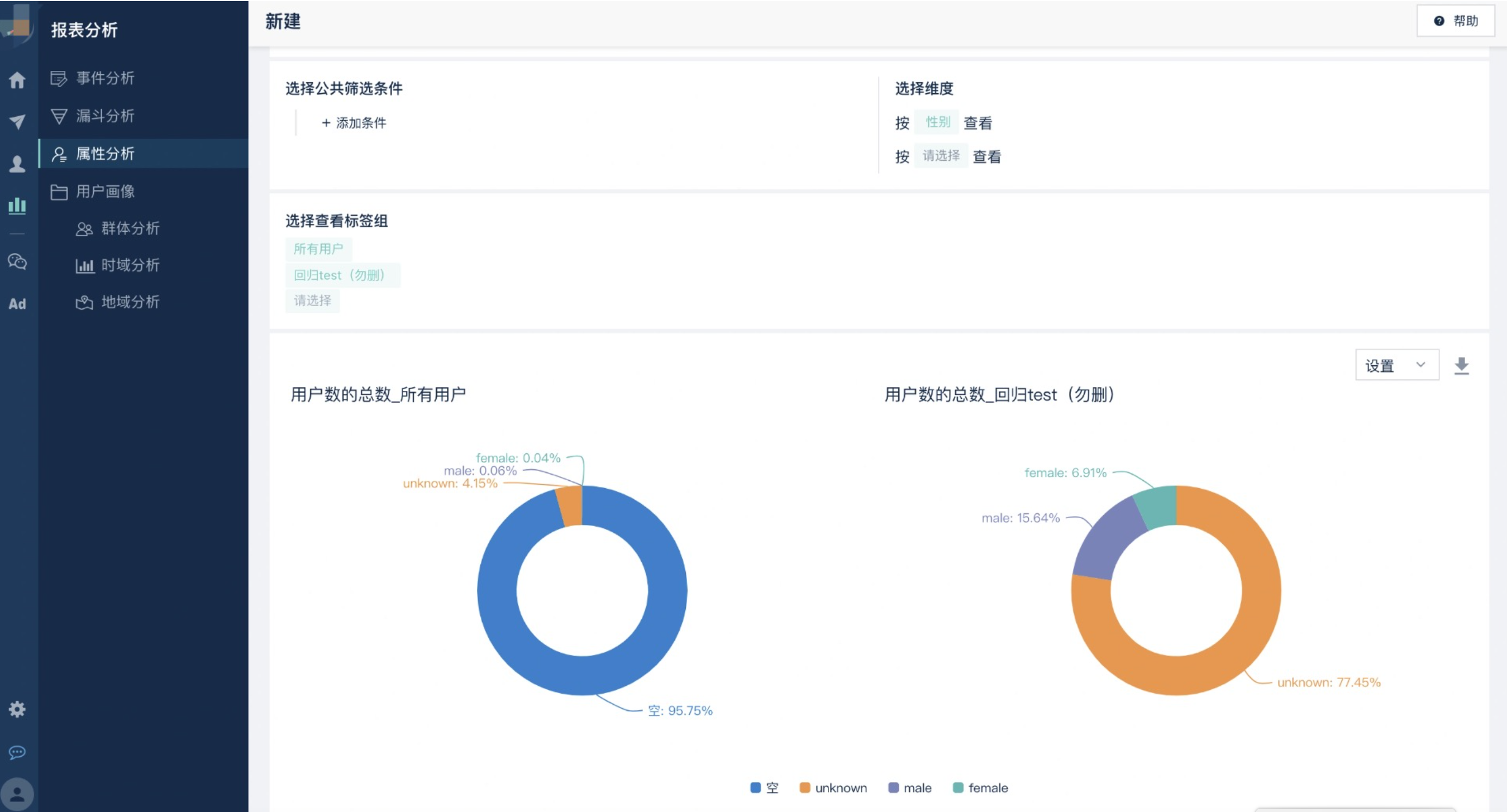Select the bar chart reports icon in the rail
1507x812 pixels.
click(x=17, y=206)
